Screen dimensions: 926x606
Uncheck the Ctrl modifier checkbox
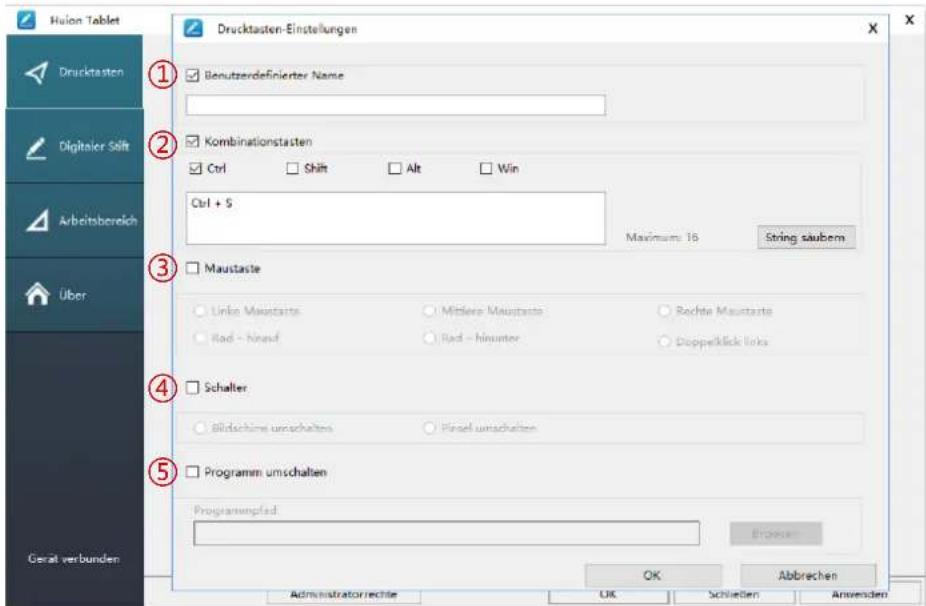click(x=196, y=168)
